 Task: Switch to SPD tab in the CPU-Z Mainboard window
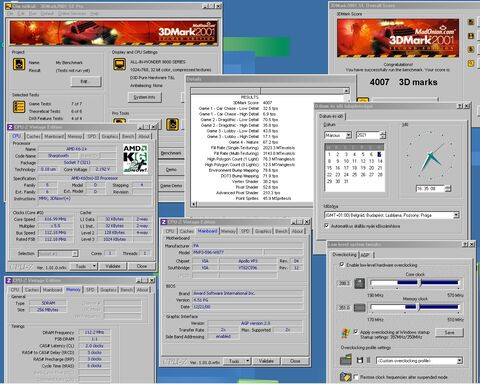pyautogui.click(x=245, y=231)
